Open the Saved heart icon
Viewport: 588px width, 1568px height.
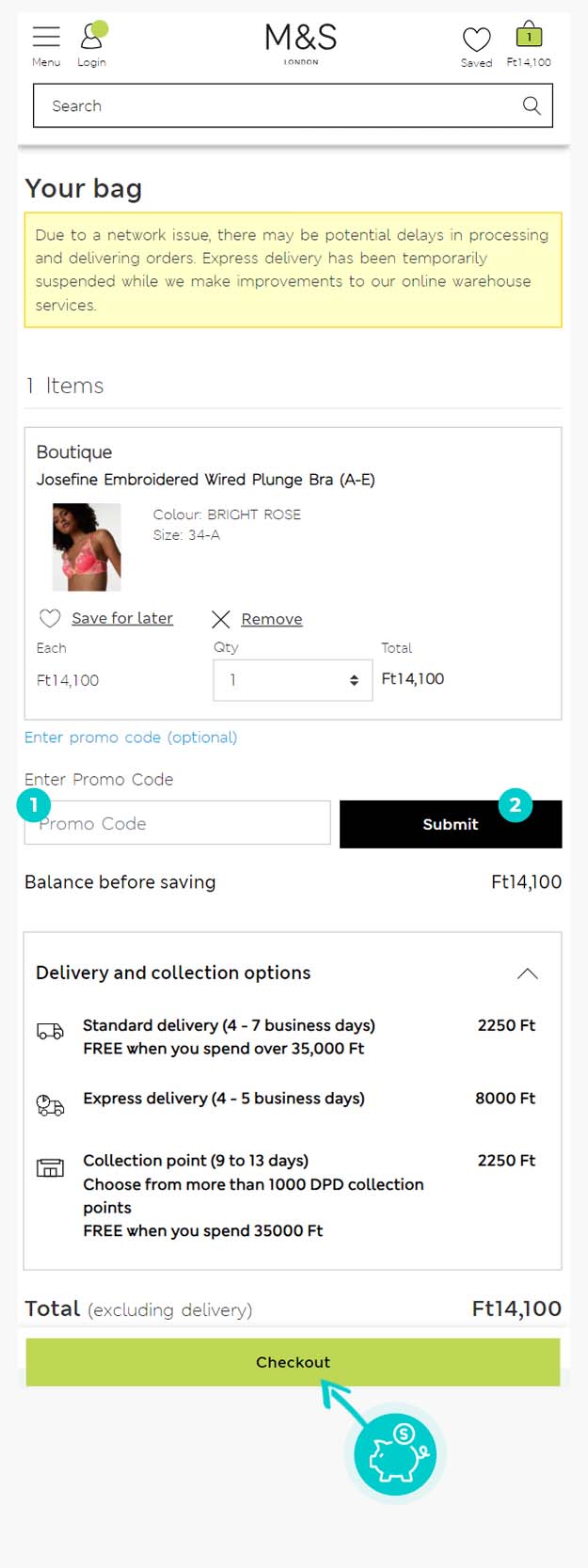pyautogui.click(x=476, y=40)
